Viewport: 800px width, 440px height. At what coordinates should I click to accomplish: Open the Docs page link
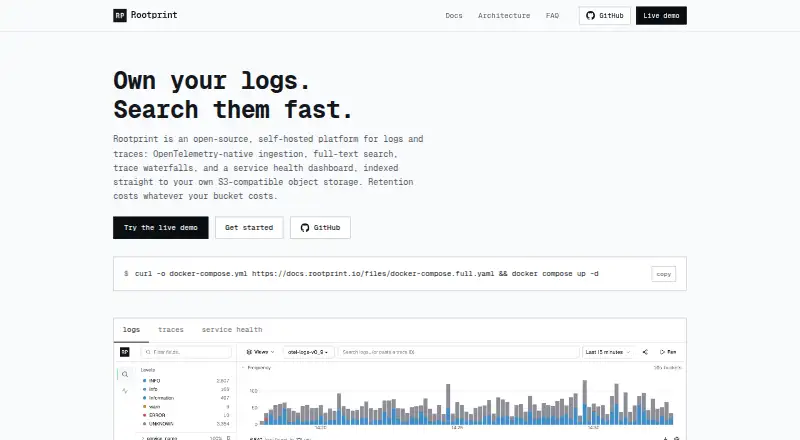tap(454, 16)
